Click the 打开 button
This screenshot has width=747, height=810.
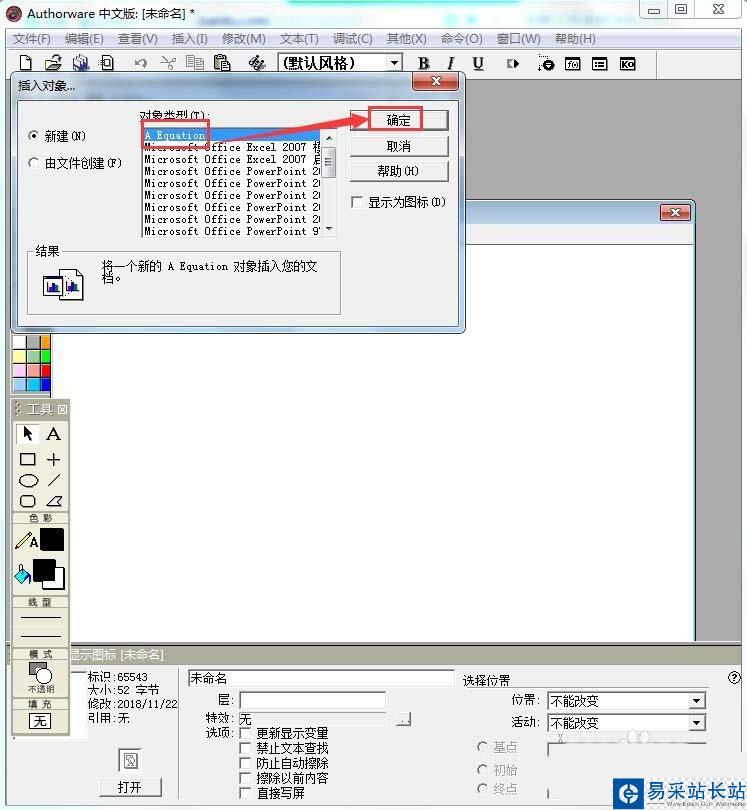pos(130,787)
